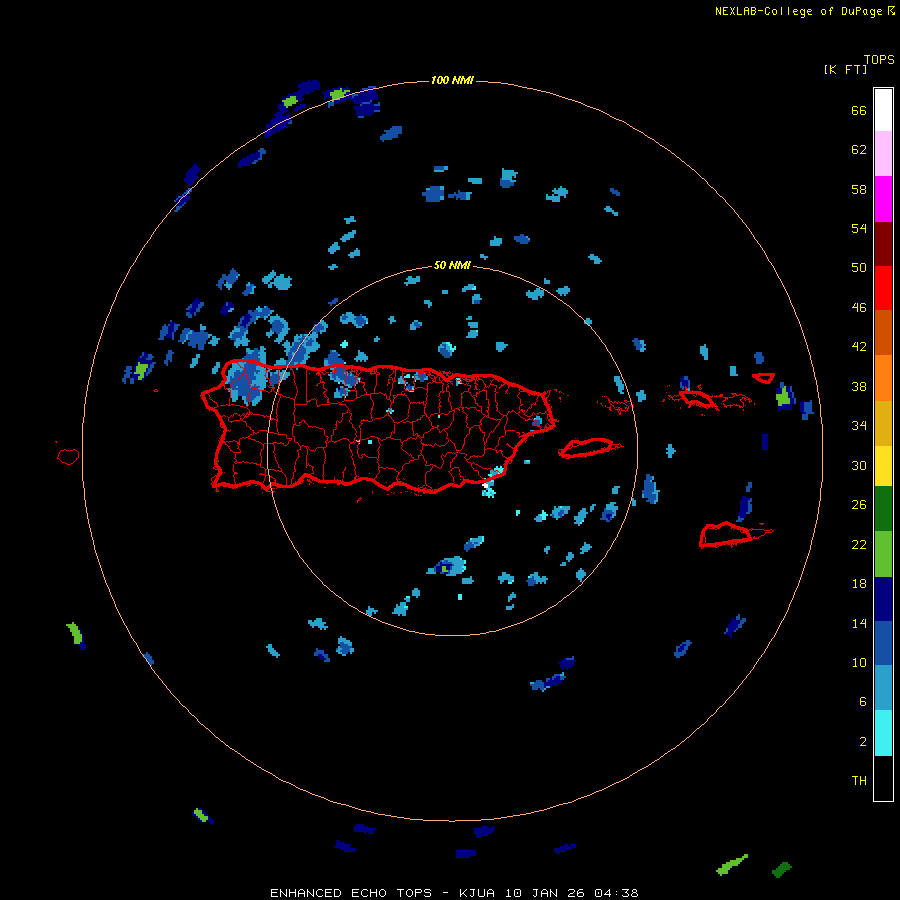
Task: Select the dark red legend swatch
Action: coord(883,243)
